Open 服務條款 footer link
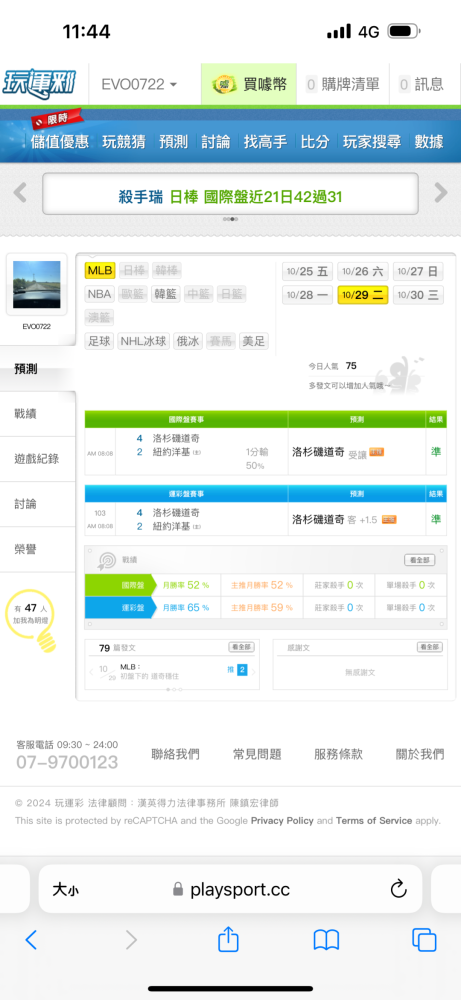 point(339,754)
